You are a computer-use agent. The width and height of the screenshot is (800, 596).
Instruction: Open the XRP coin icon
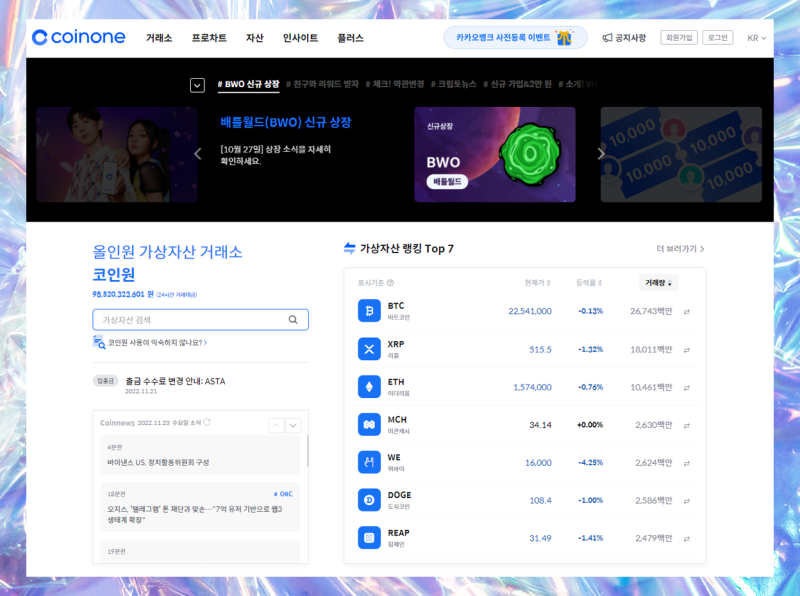click(369, 349)
